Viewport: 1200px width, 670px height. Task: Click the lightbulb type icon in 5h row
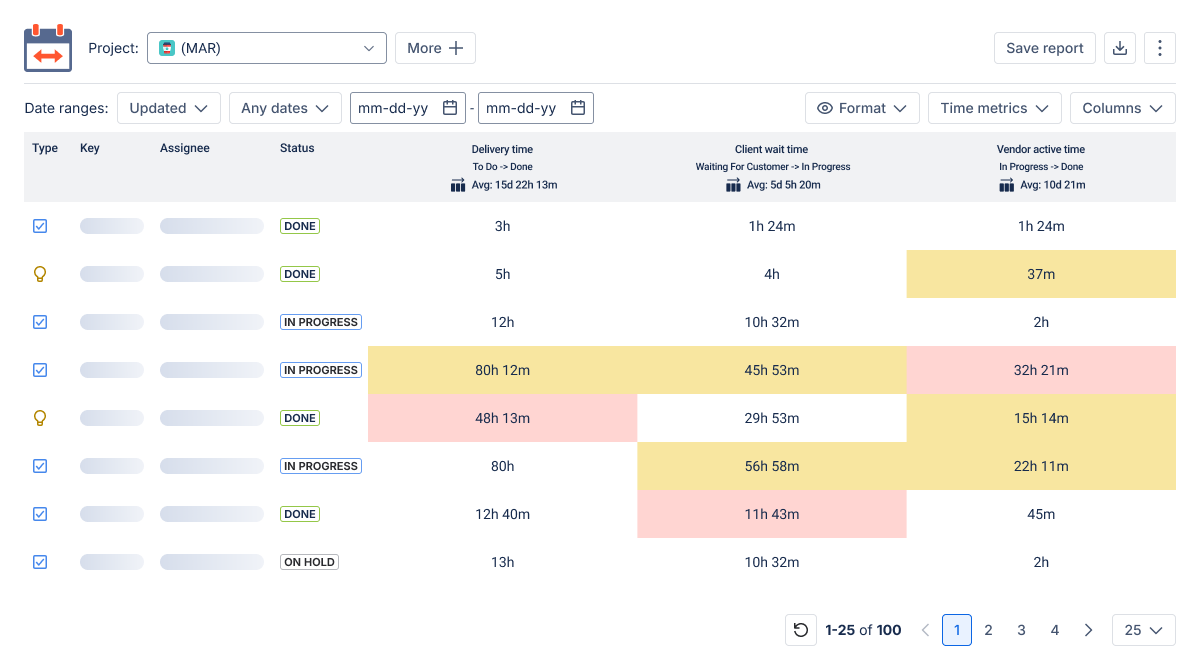(x=40, y=274)
